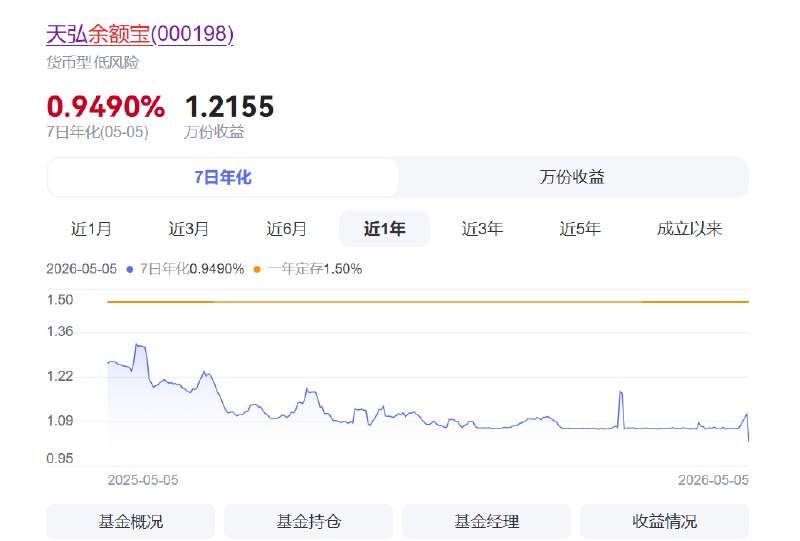
Task: Click the 1.36 y-axis label
Action: pos(60,332)
